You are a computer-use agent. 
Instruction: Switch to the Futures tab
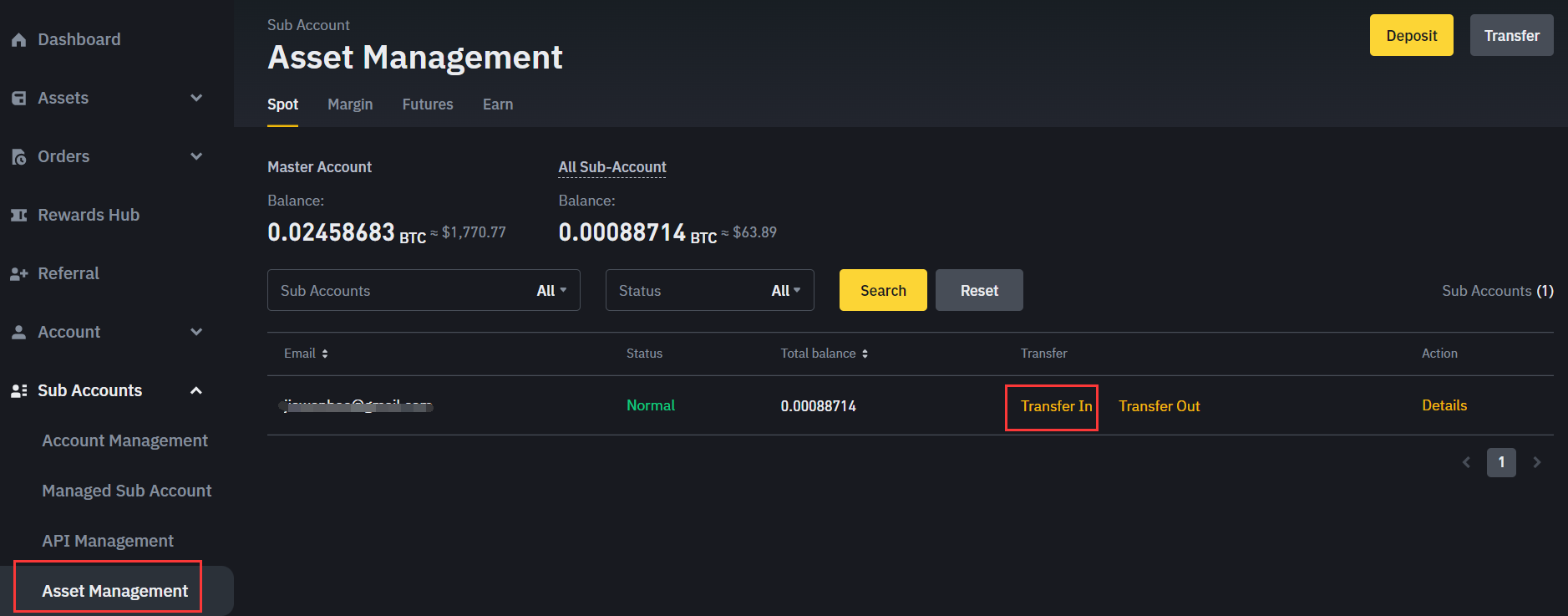(x=428, y=104)
